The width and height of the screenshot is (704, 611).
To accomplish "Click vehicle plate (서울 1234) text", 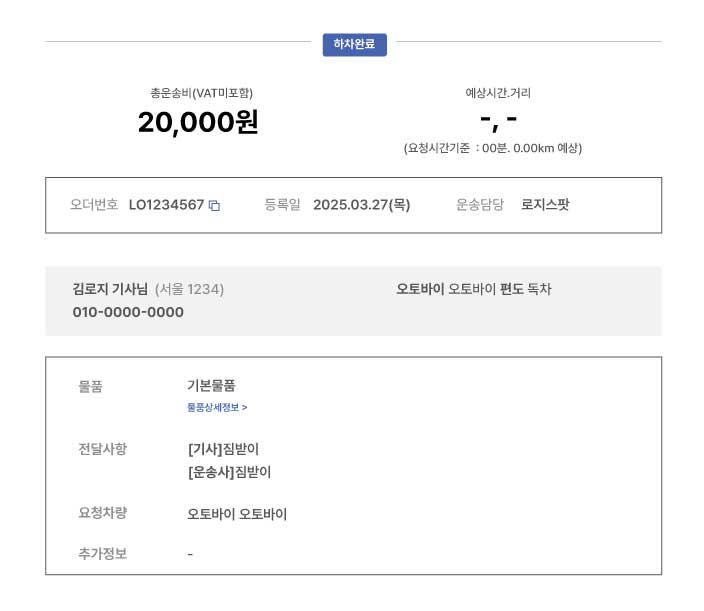I will (x=189, y=289).
